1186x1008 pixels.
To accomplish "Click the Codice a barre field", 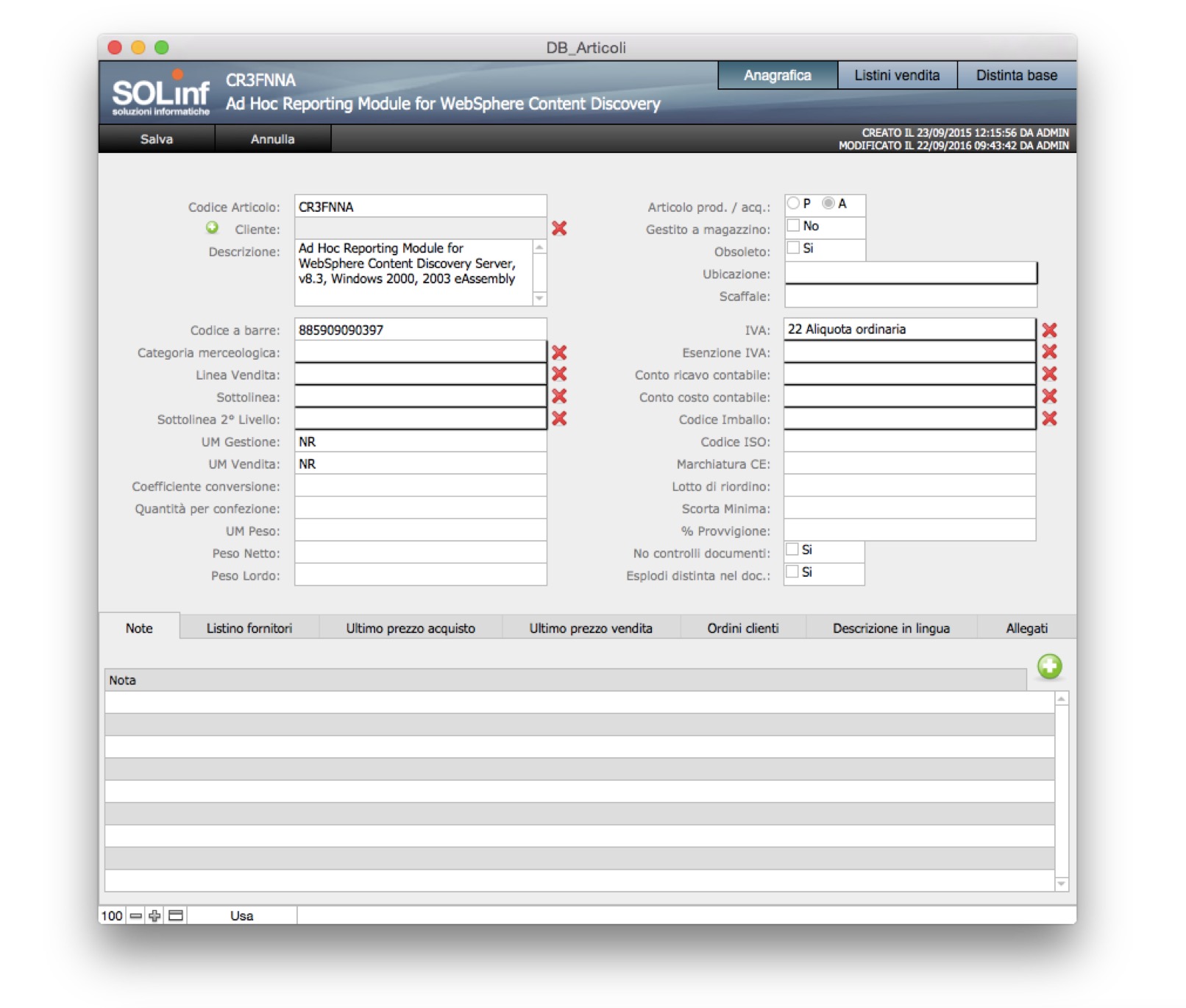I will click(x=421, y=330).
